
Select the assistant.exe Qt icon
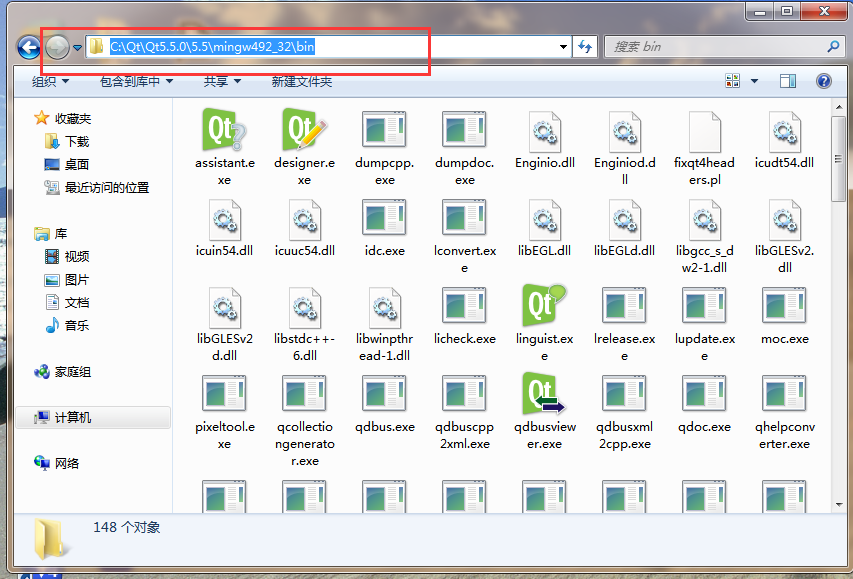pyautogui.click(x=224, y=131)
